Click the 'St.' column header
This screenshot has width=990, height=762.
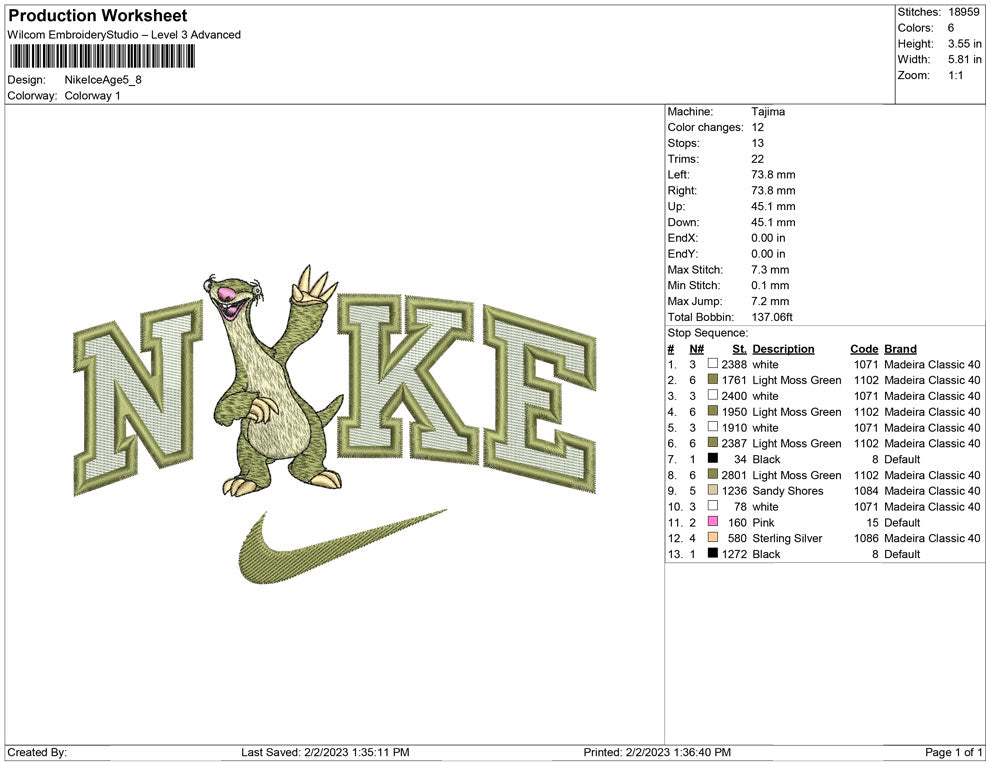click(739, 348)
